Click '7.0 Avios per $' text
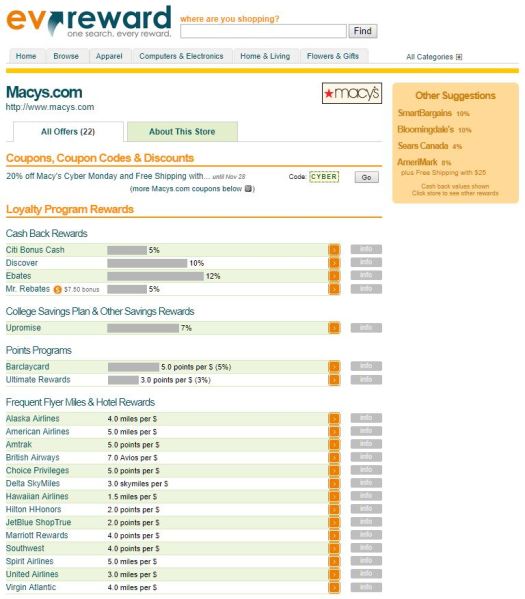525x599 pixels. 133,458
